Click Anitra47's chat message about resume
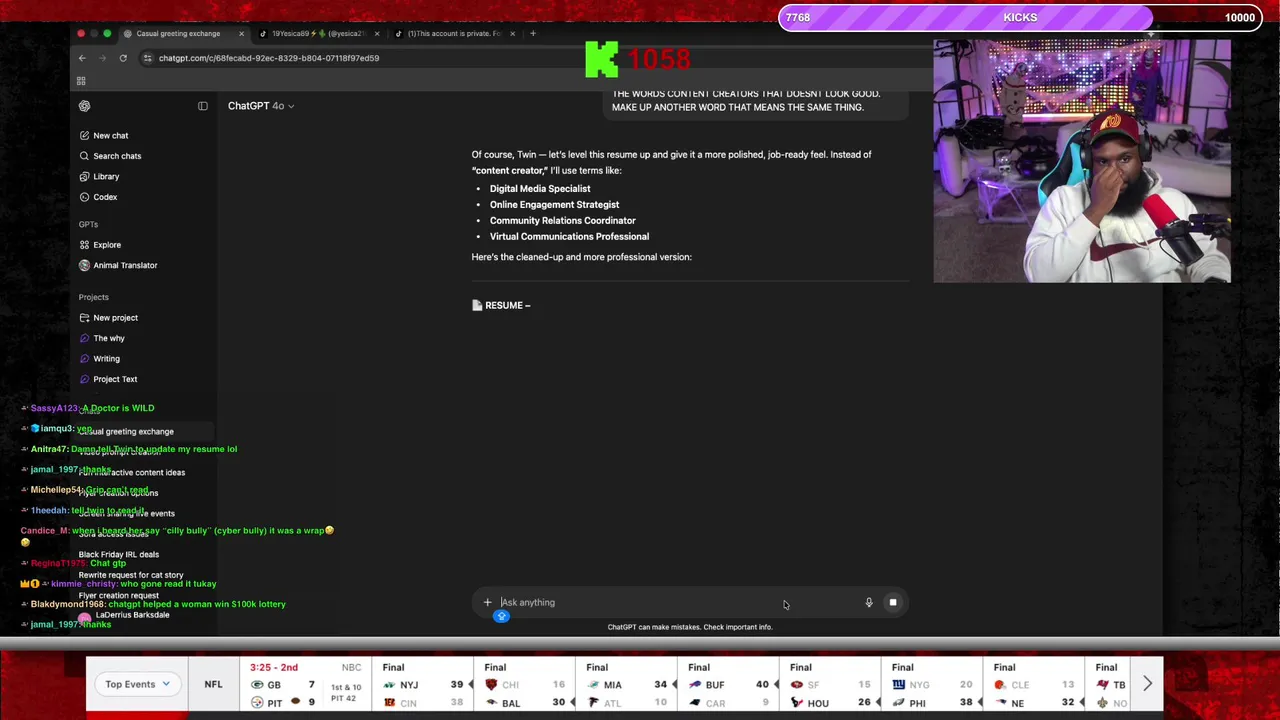 (134, 449)
